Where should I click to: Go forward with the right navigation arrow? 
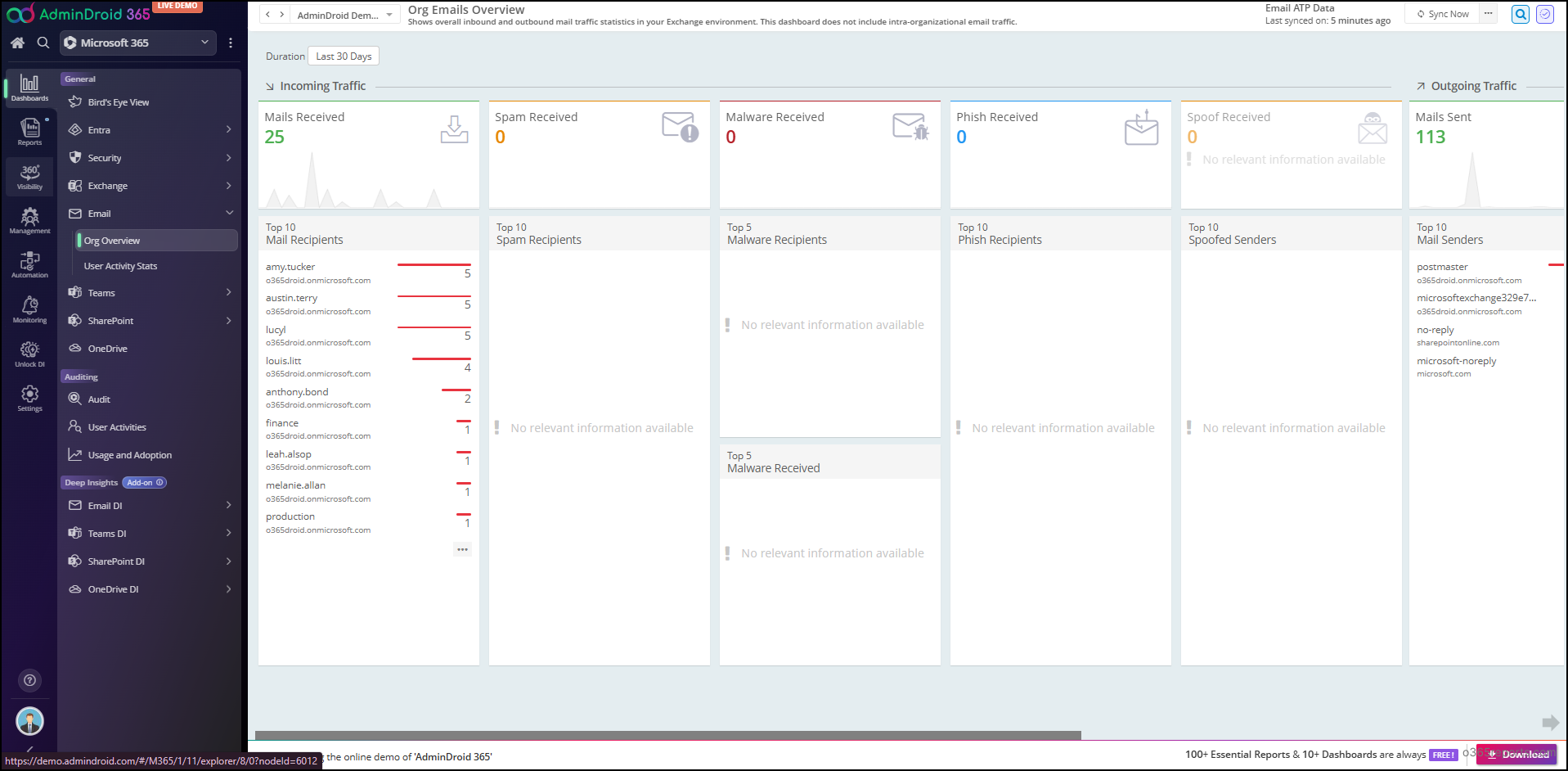click(282, 15)
